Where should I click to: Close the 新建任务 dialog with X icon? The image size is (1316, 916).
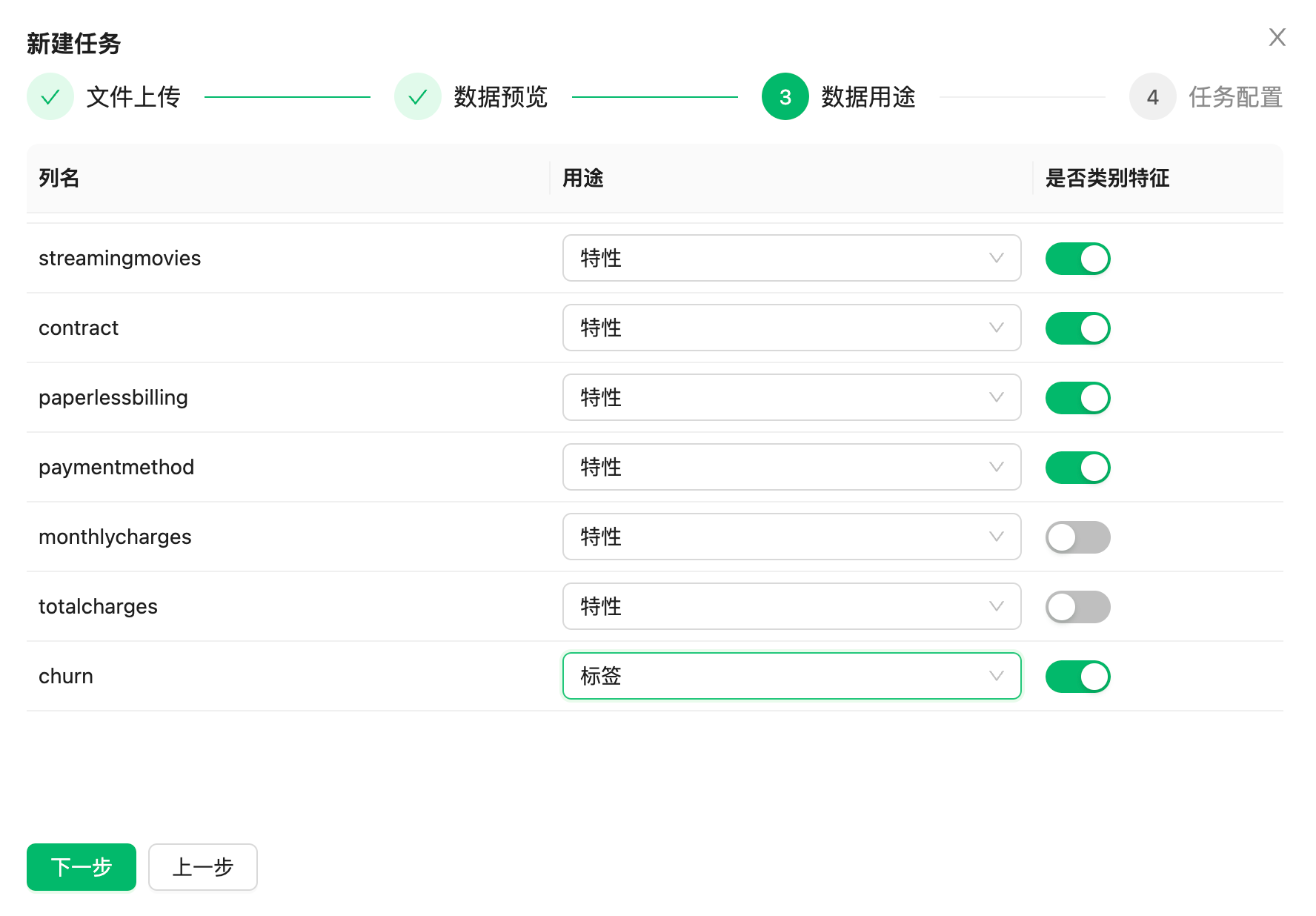tap(1277, 37)
